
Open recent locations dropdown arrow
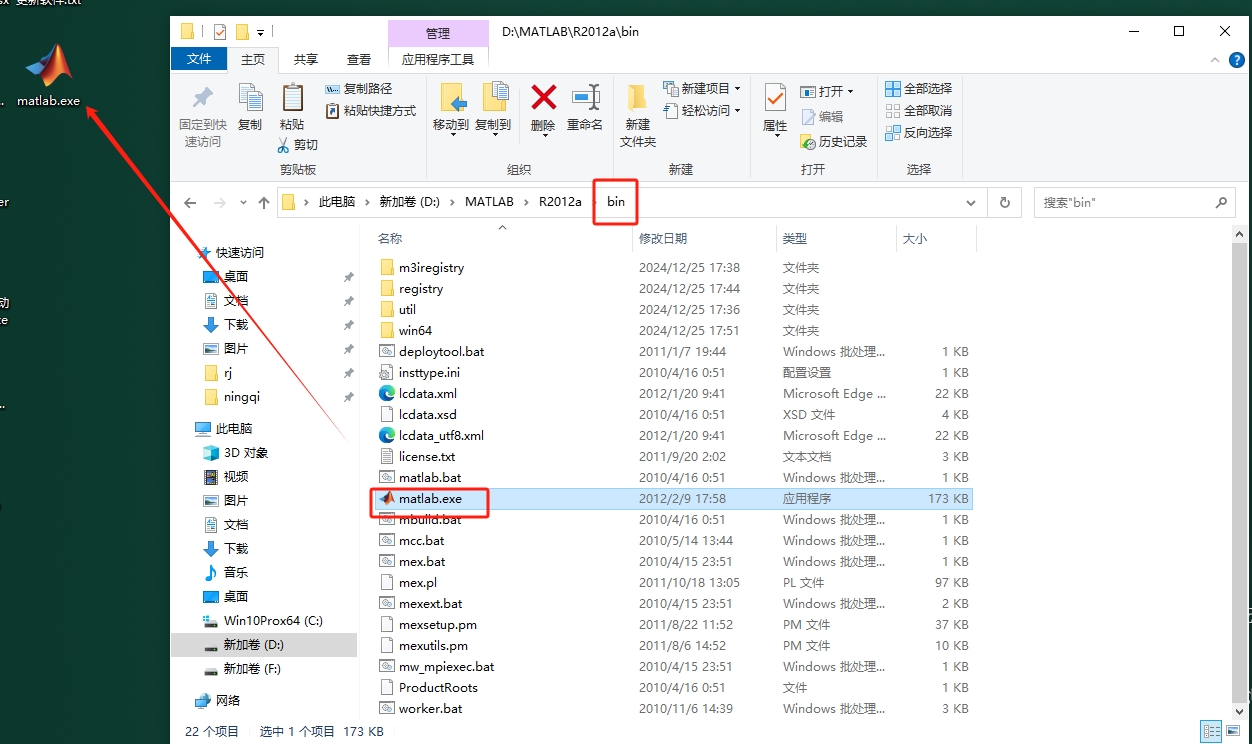(243, 203)
